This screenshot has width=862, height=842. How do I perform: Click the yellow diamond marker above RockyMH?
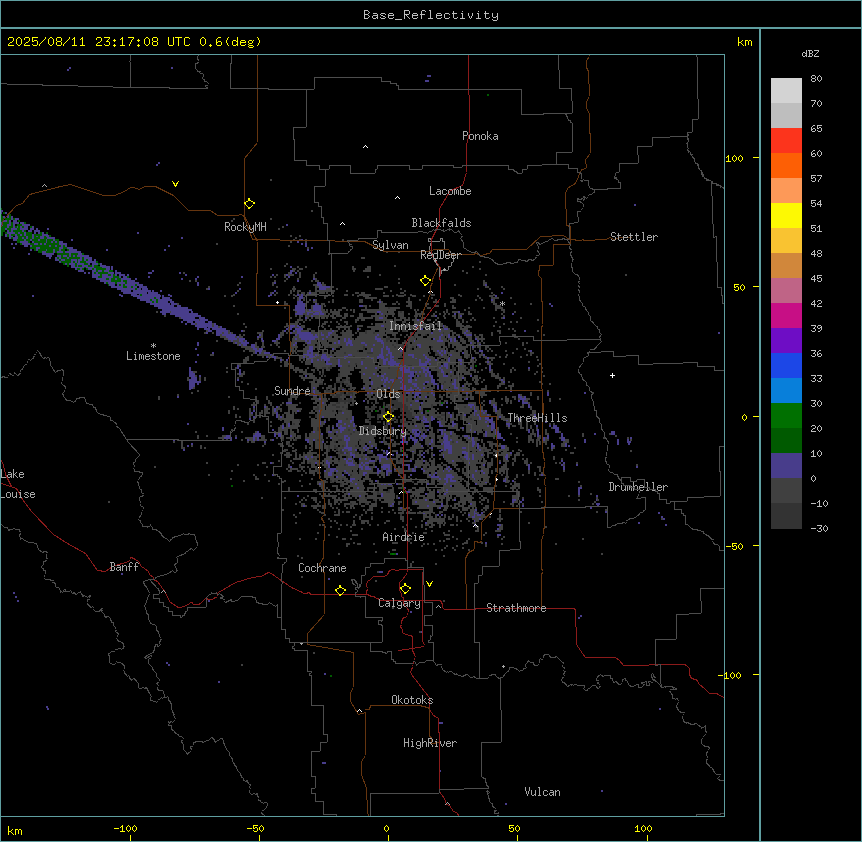coord(250,204)
